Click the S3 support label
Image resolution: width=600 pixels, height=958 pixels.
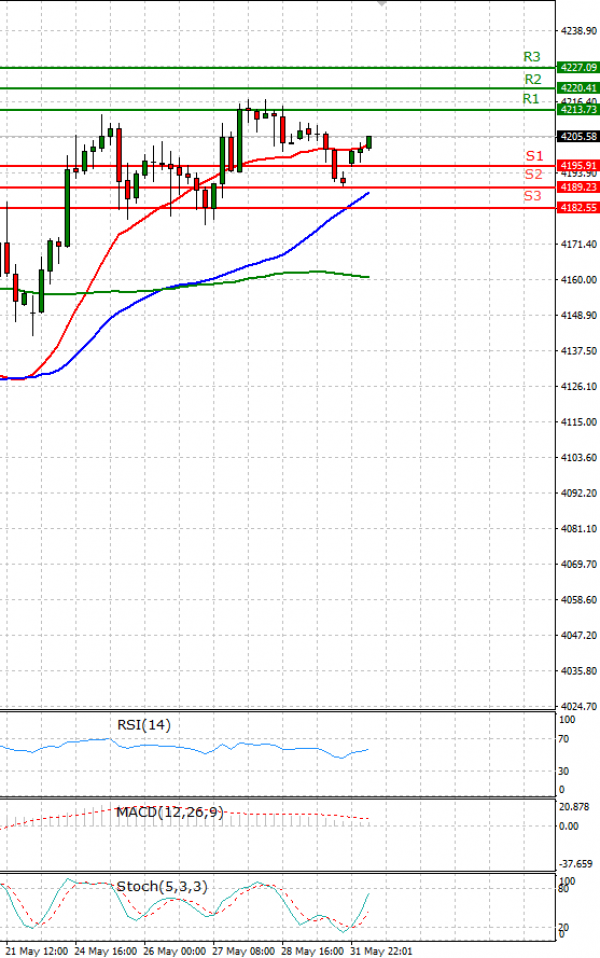532,196
